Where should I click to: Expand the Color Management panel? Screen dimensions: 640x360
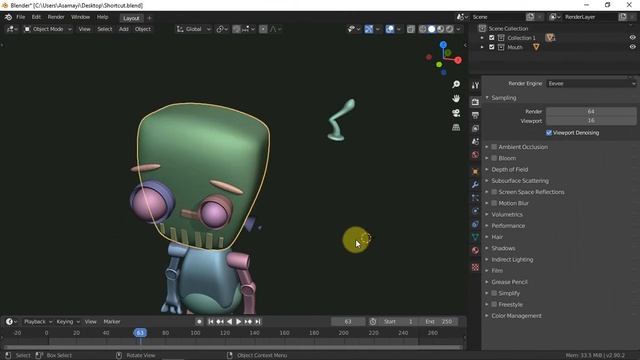(516, 316)
